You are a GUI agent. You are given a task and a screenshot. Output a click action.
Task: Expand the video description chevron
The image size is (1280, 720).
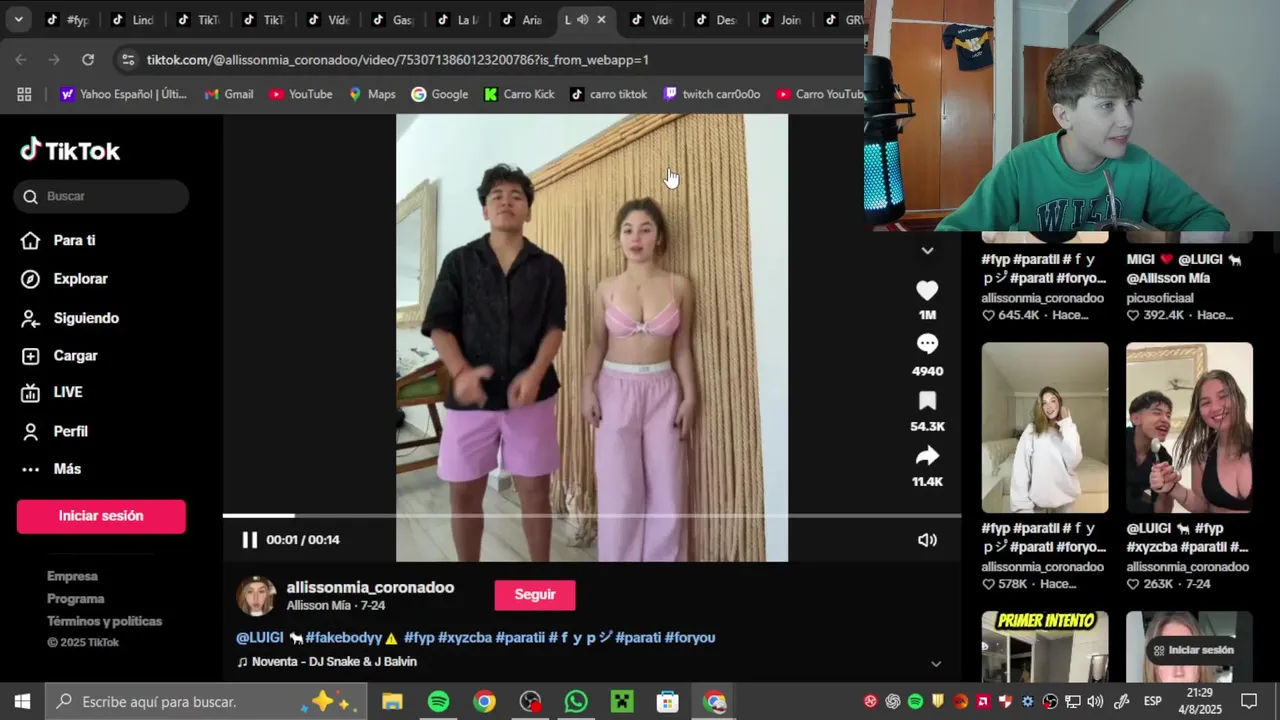pos(936,663)
